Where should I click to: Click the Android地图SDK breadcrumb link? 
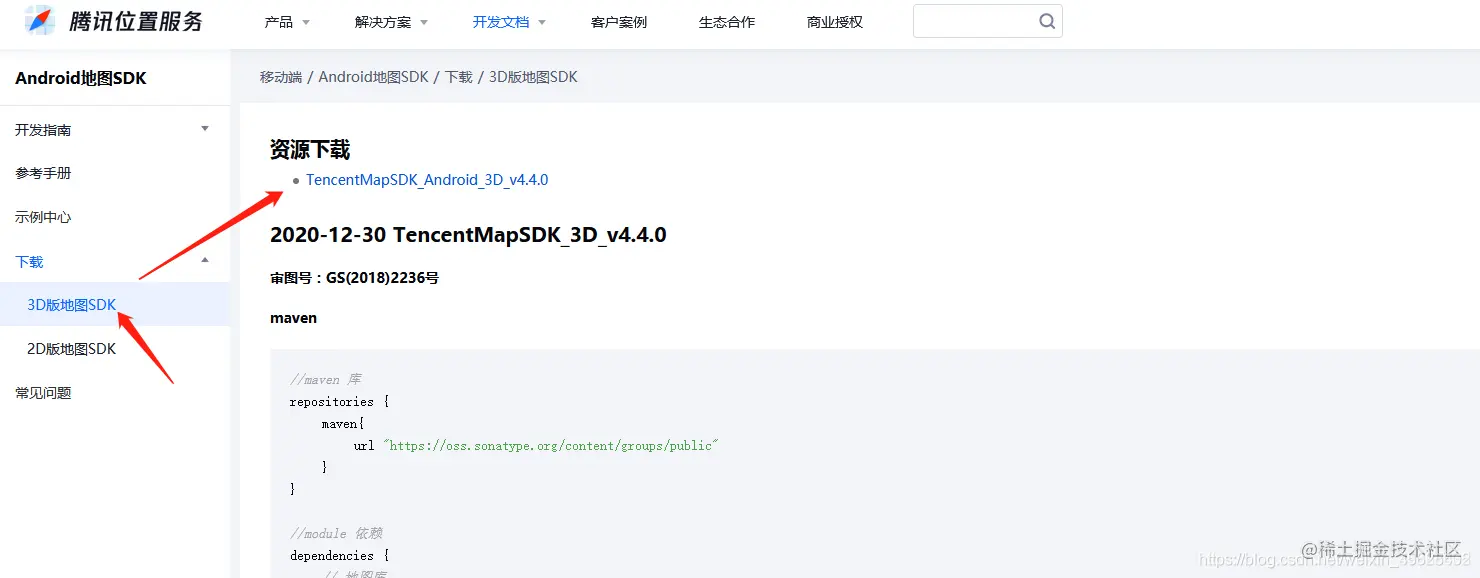coord(373,77)
